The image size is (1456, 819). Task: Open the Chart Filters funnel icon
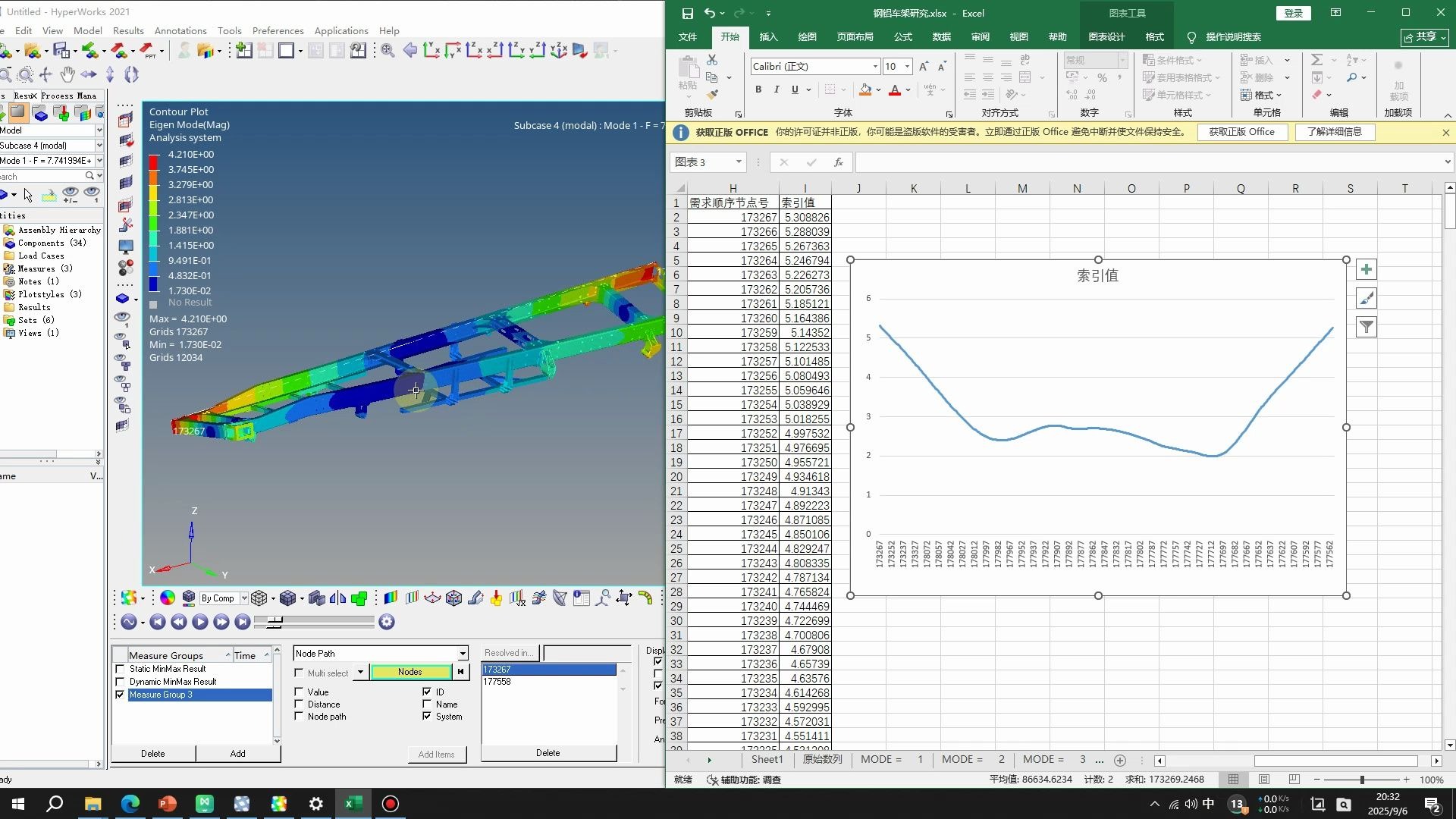click(1366, 328)
